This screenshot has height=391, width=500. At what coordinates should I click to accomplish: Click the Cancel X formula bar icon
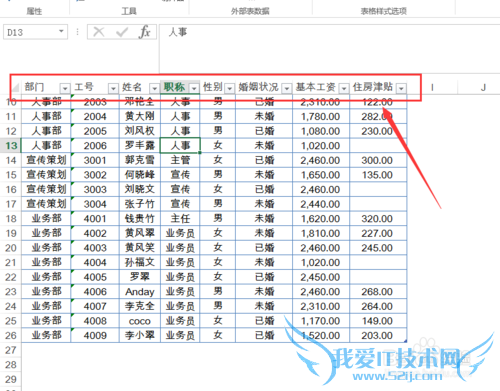[98, 32]
